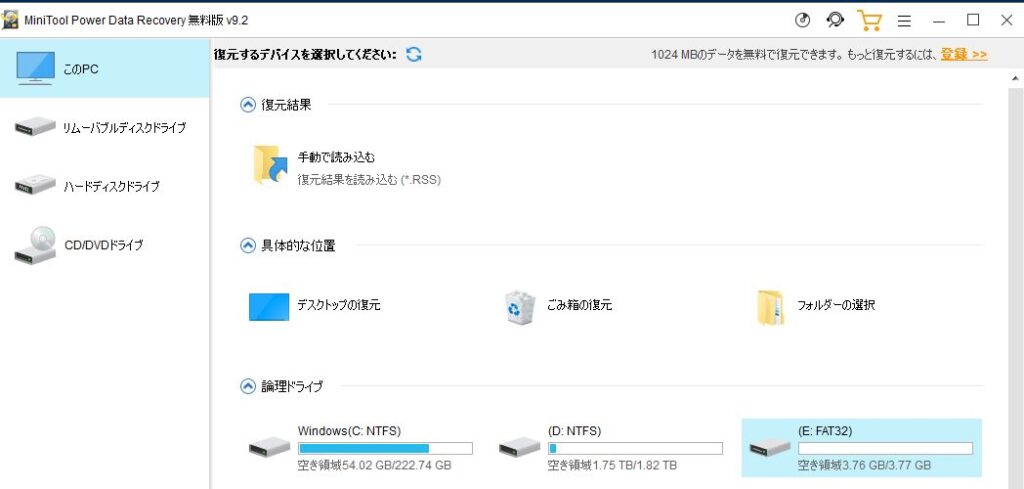Click the folder selection icon
This screenshot has height=489, width=1024.
tap(771, 307)
